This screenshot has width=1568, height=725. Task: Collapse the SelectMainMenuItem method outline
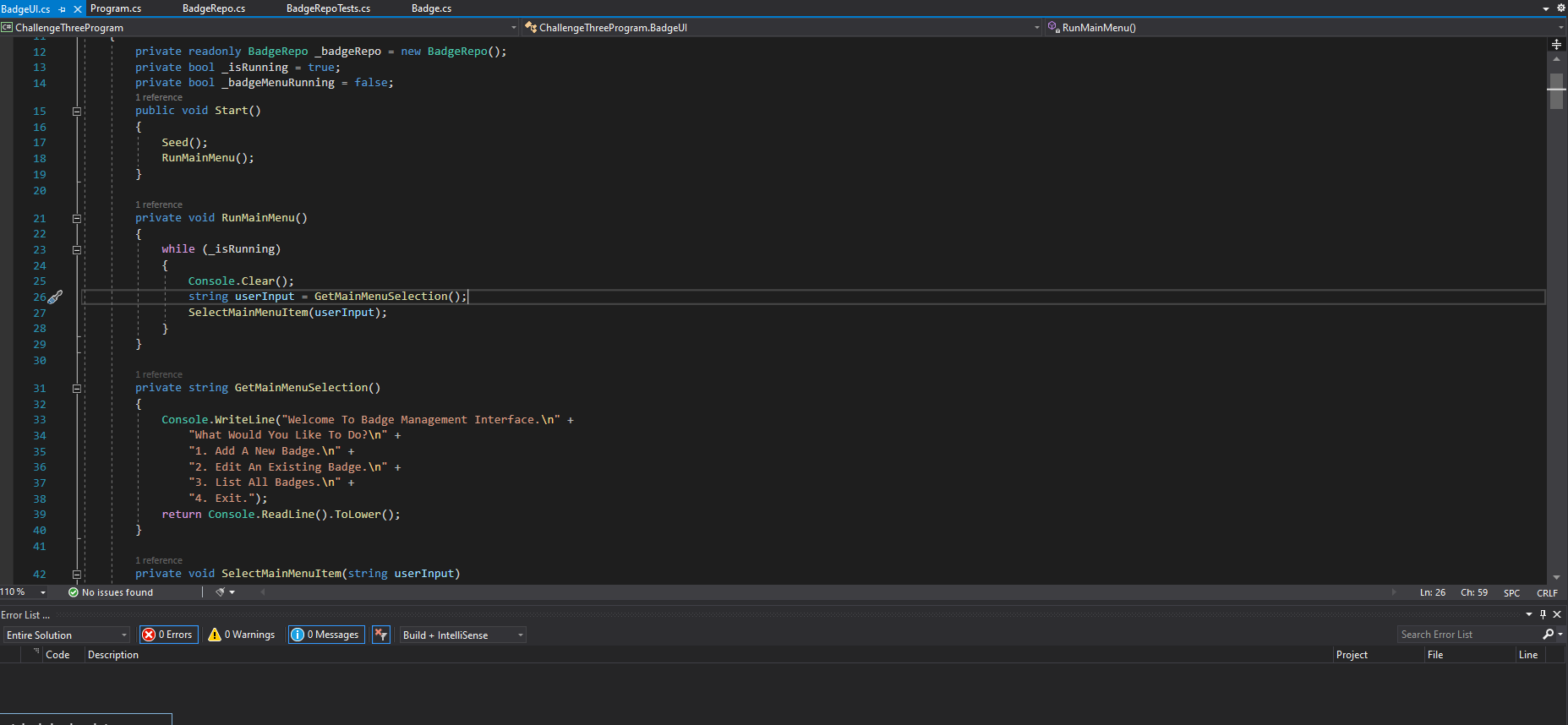coord(77,574)
